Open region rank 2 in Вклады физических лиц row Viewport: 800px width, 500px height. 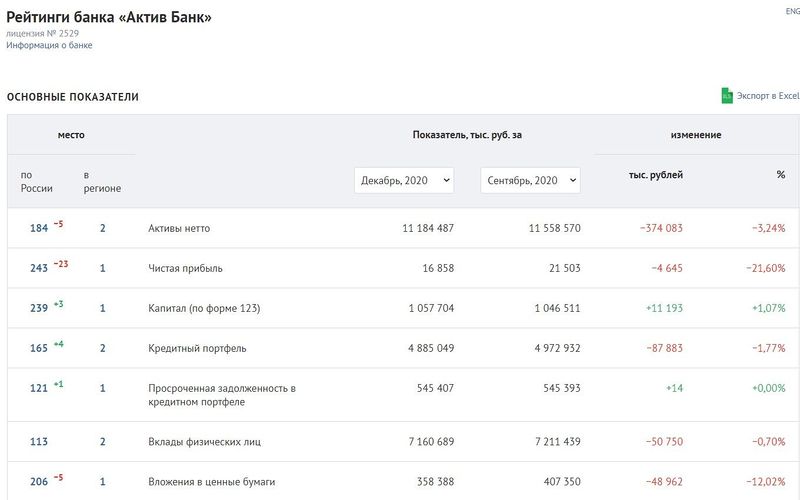(x=103, y=441)
